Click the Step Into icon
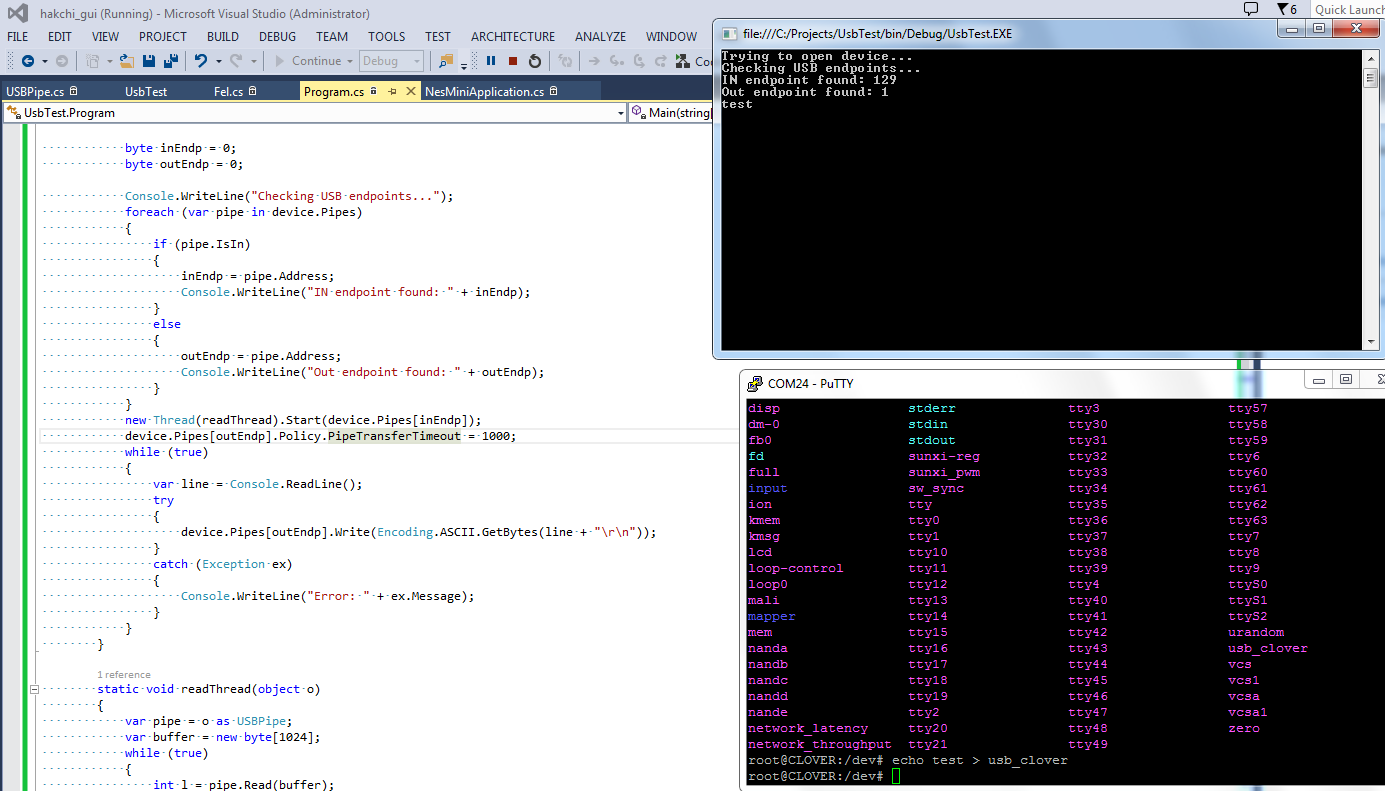This screenshot has height=791, width=1385. (x=617, y=61)
